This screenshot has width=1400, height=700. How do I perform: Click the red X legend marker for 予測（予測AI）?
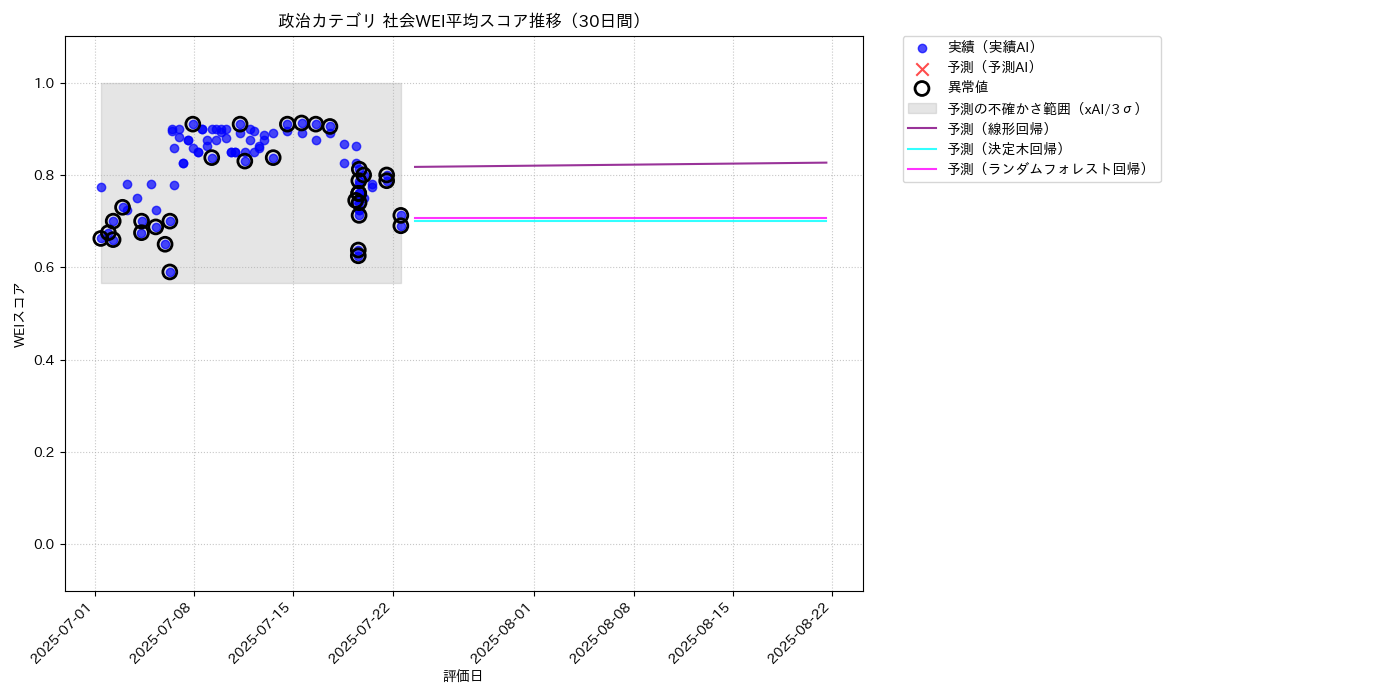coord(922,68)
